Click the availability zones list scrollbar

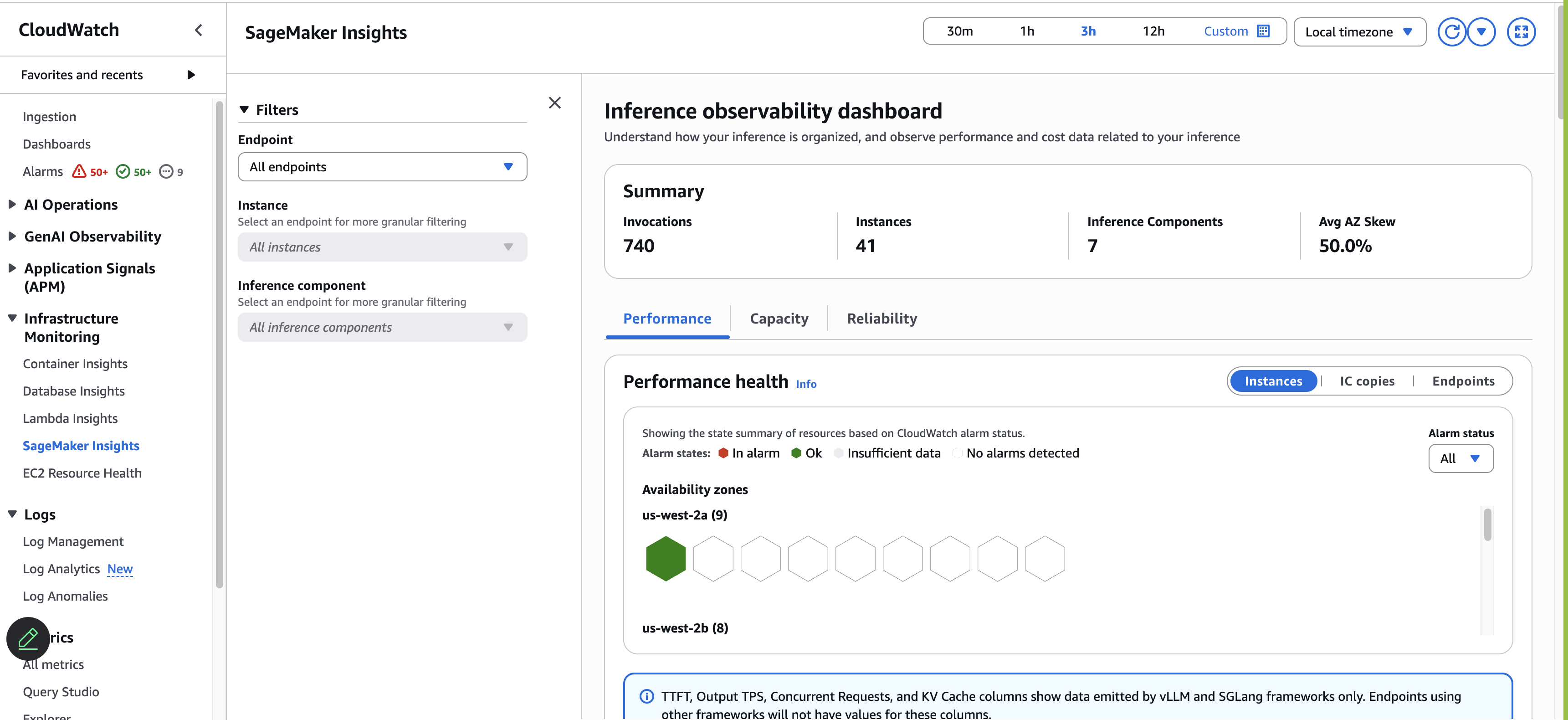point(1488,525)
